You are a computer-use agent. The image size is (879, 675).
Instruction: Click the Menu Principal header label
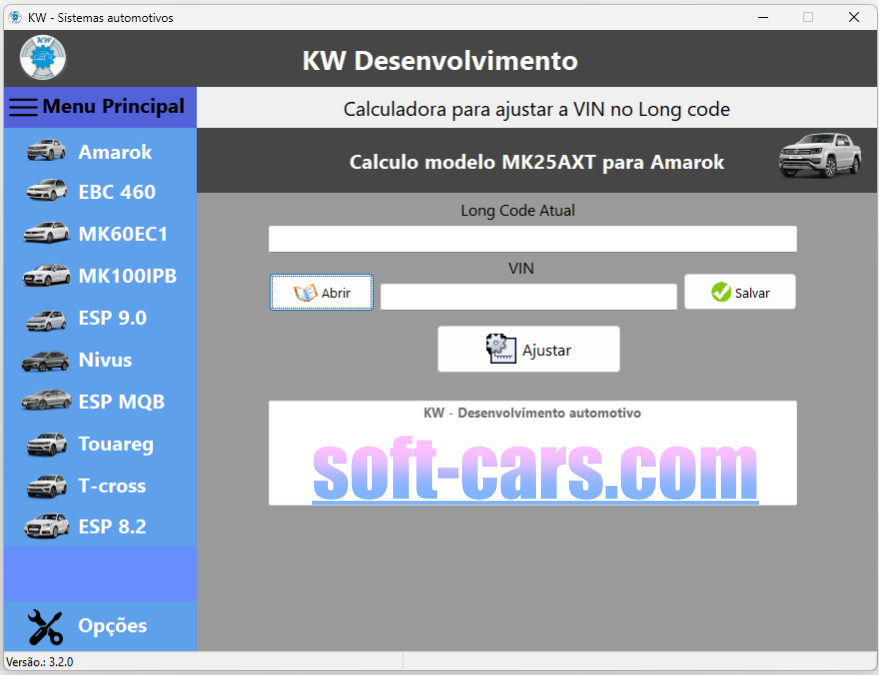[x=113, y=106]
